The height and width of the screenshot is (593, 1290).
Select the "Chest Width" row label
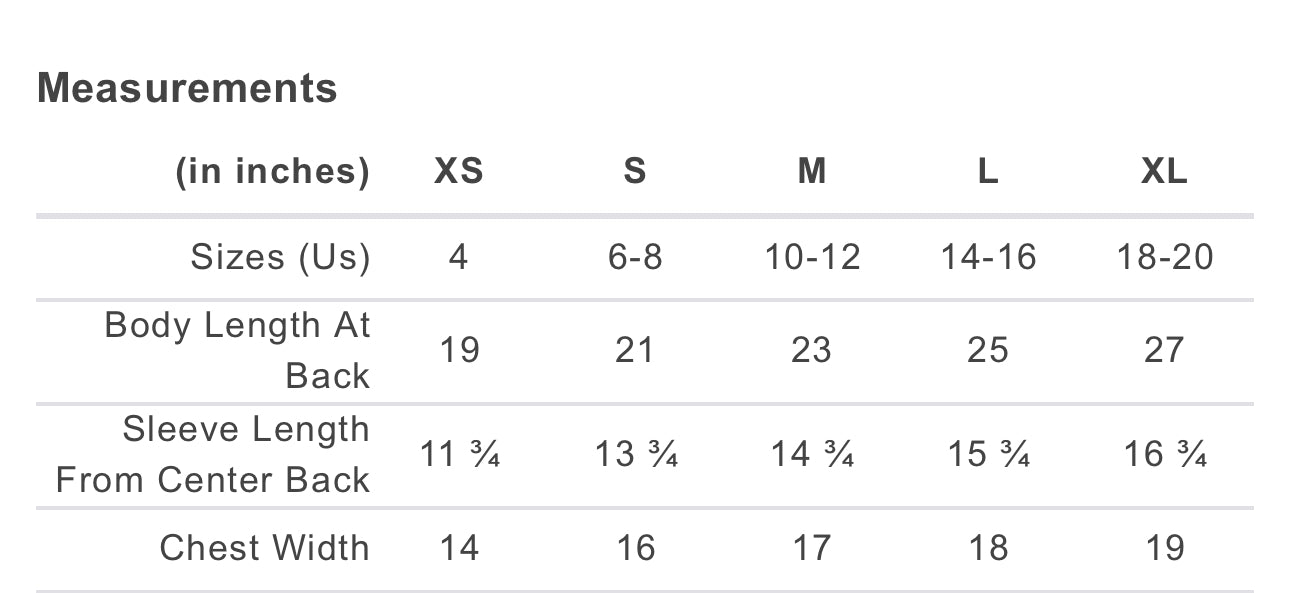[264, 548]
